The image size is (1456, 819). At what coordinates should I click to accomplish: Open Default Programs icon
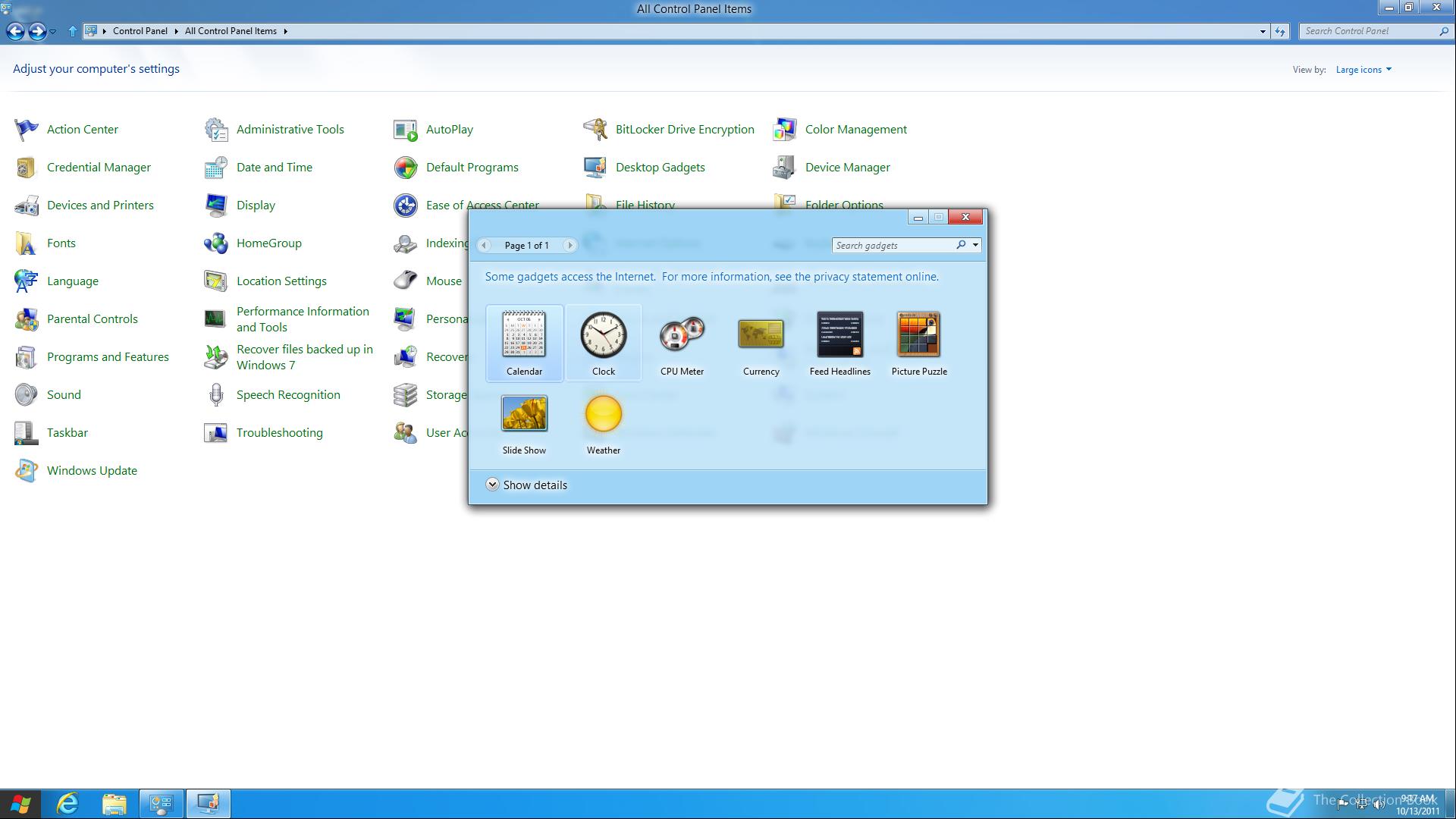406,168
